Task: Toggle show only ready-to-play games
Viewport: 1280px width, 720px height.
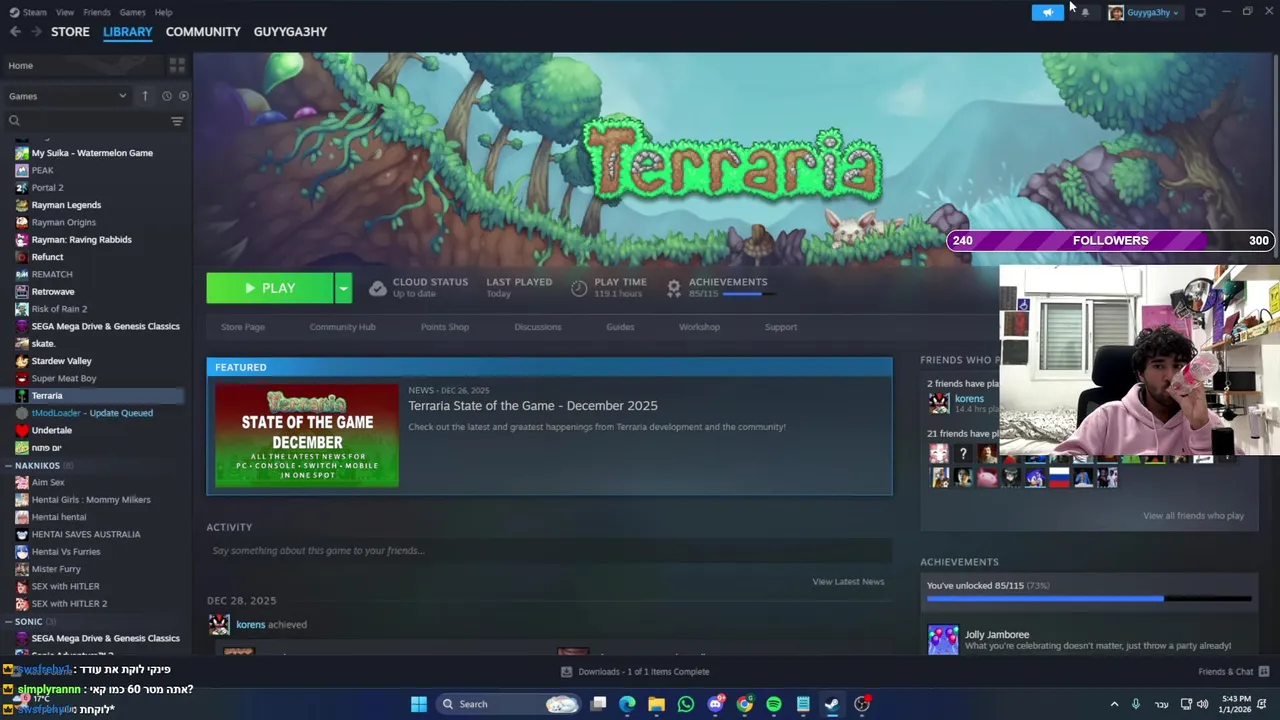Action: [x=183, y=96]
